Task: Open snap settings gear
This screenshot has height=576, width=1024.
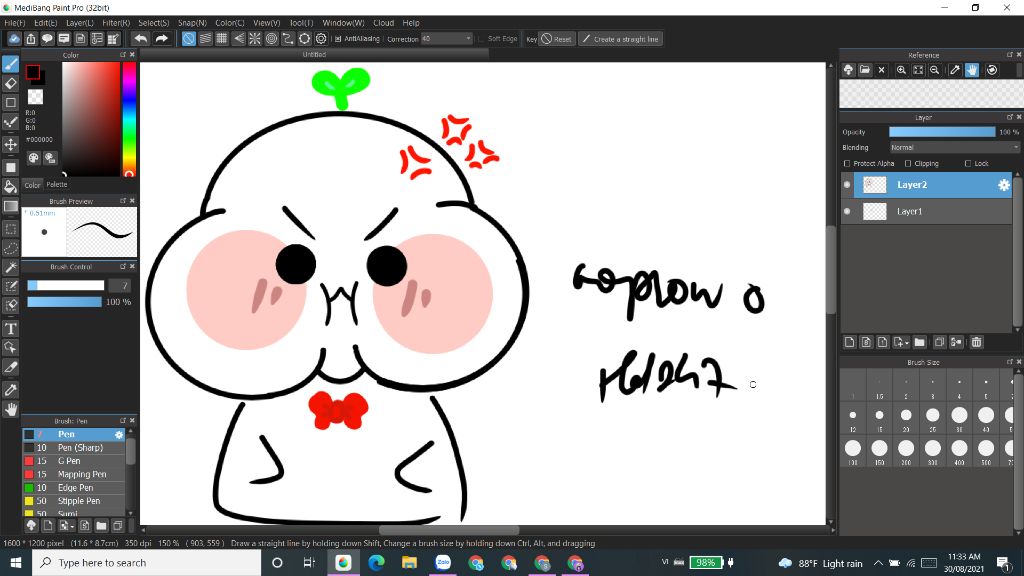Action: tap(321, 39)
